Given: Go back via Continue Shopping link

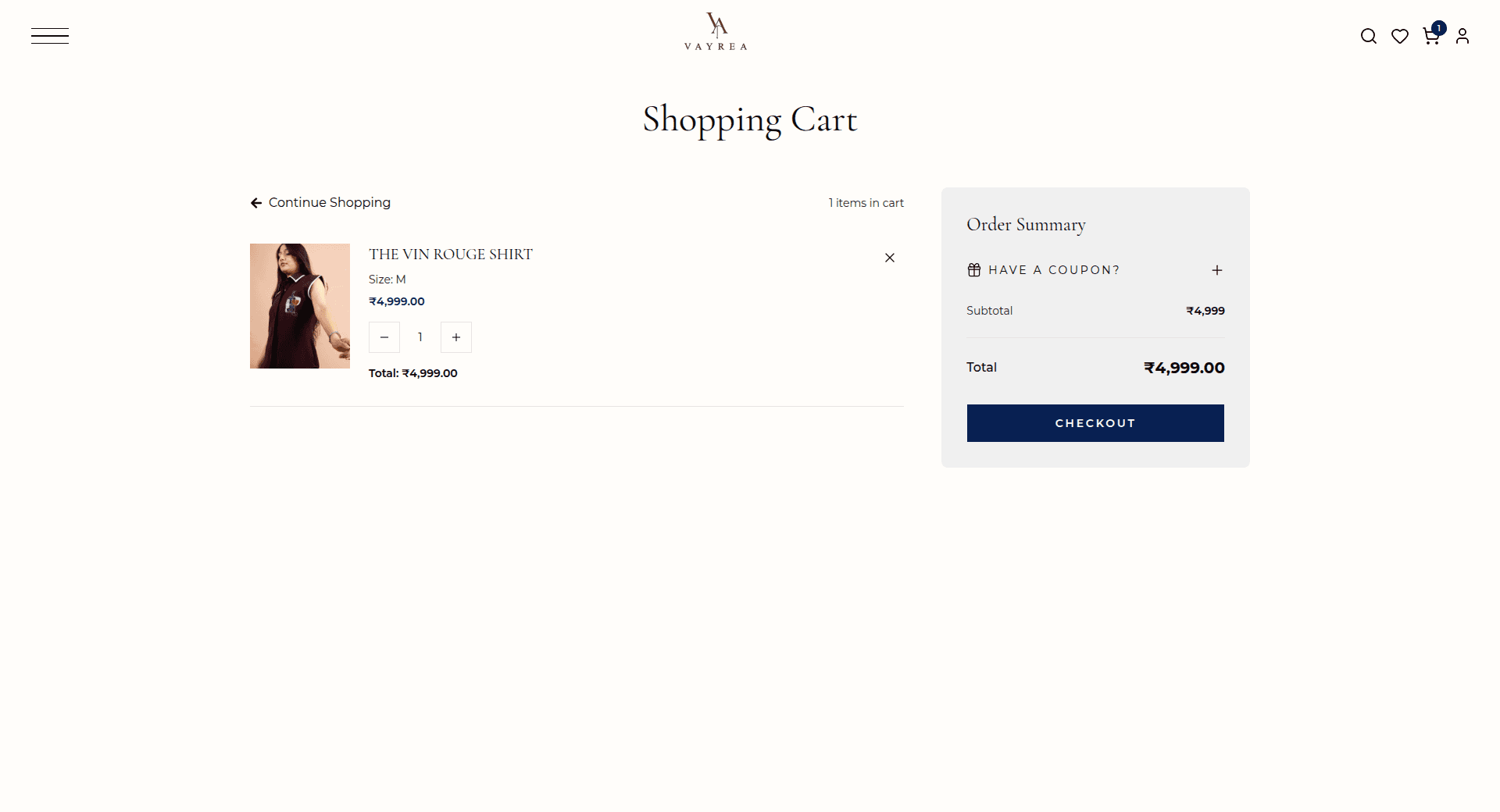Looking at the screenshot, I should point(320,202).
